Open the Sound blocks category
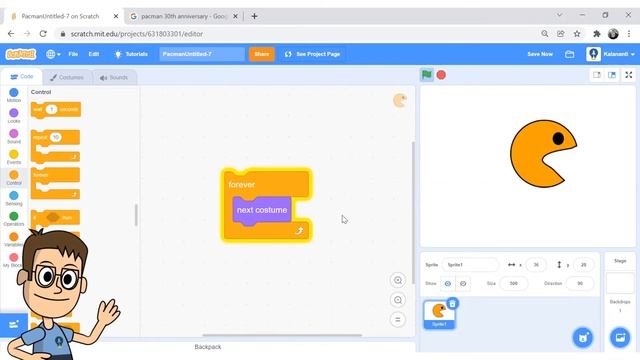Viewport: 640px width, 360px height. point(13,137)
